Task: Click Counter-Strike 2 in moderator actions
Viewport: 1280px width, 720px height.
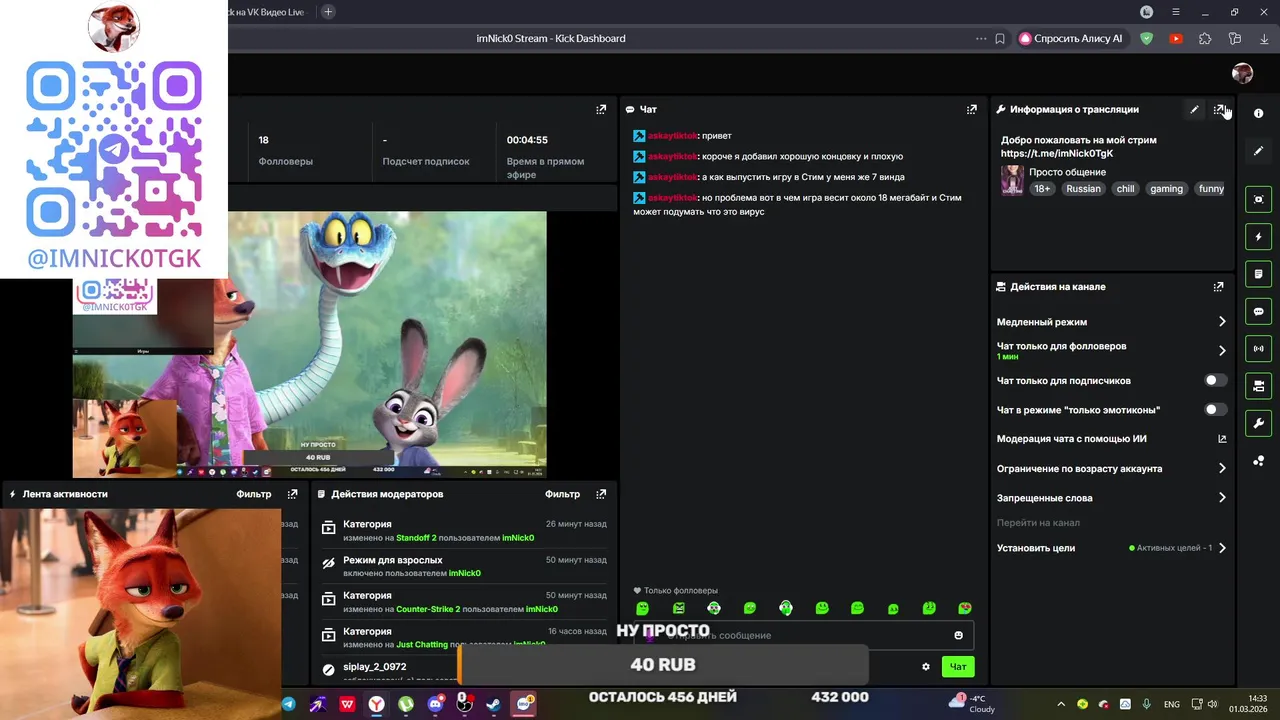Action: click(x=429, y=609)
